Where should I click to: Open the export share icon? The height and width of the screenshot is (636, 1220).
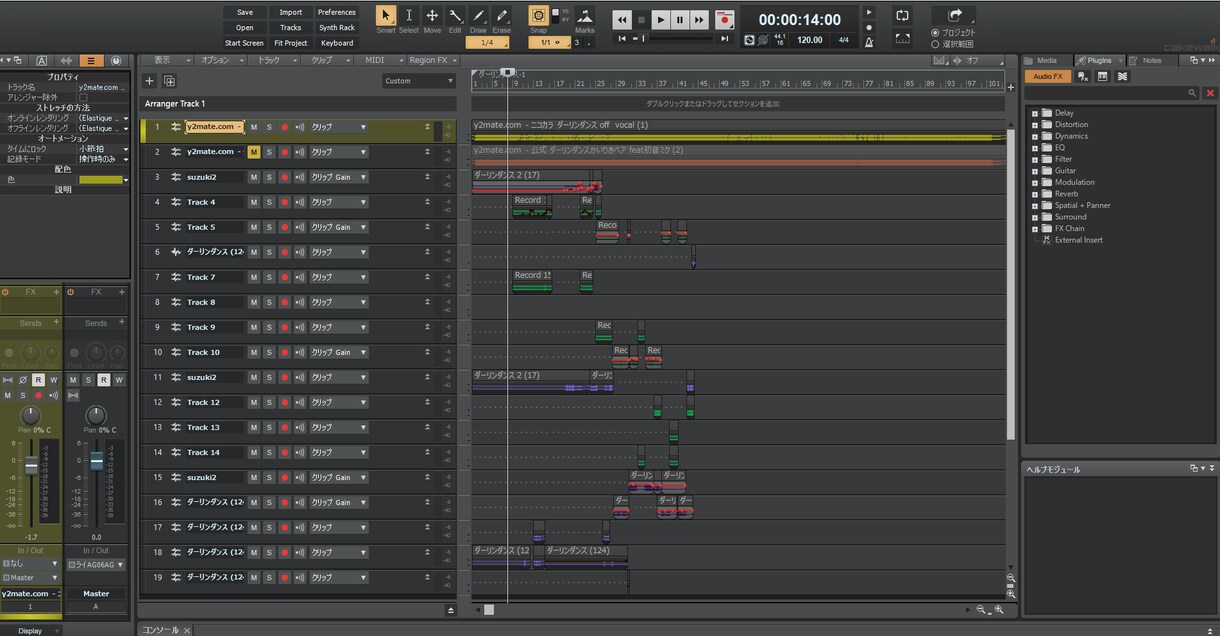pos(954,15)
